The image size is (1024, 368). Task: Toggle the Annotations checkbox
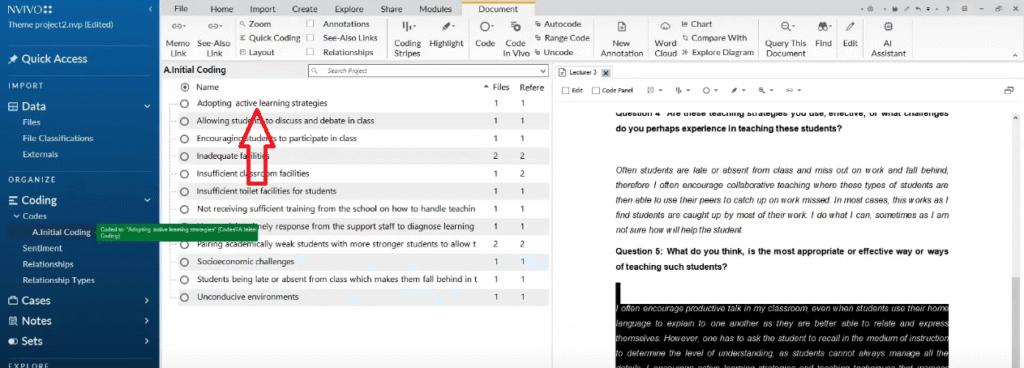(310, 24)
